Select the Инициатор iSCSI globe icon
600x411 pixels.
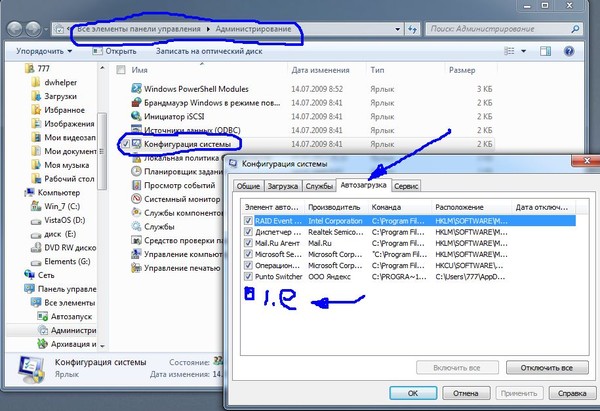[136, 116]
